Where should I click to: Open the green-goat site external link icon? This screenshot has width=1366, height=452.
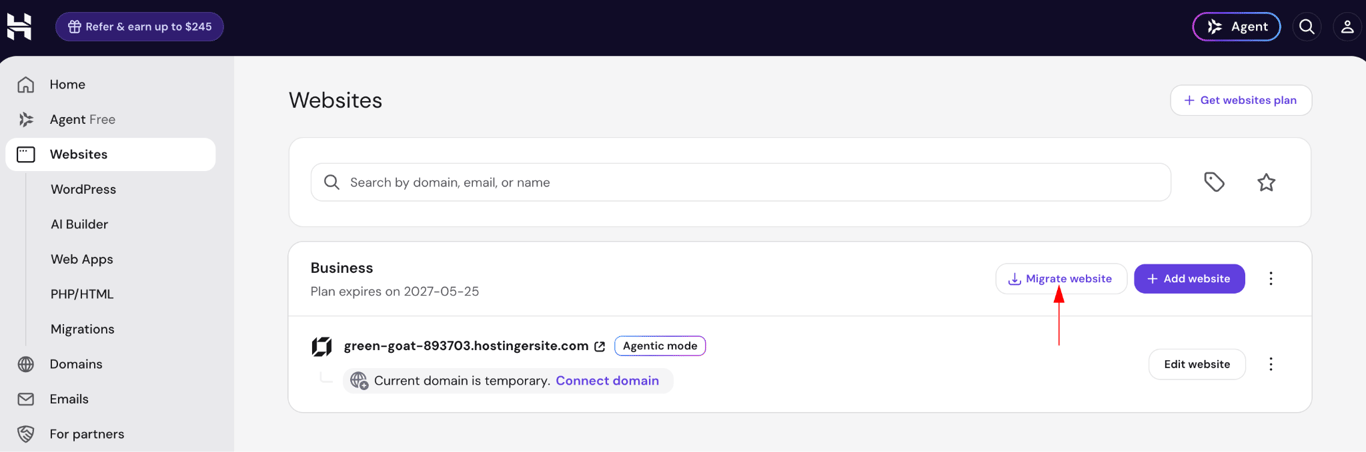(600, 346)
